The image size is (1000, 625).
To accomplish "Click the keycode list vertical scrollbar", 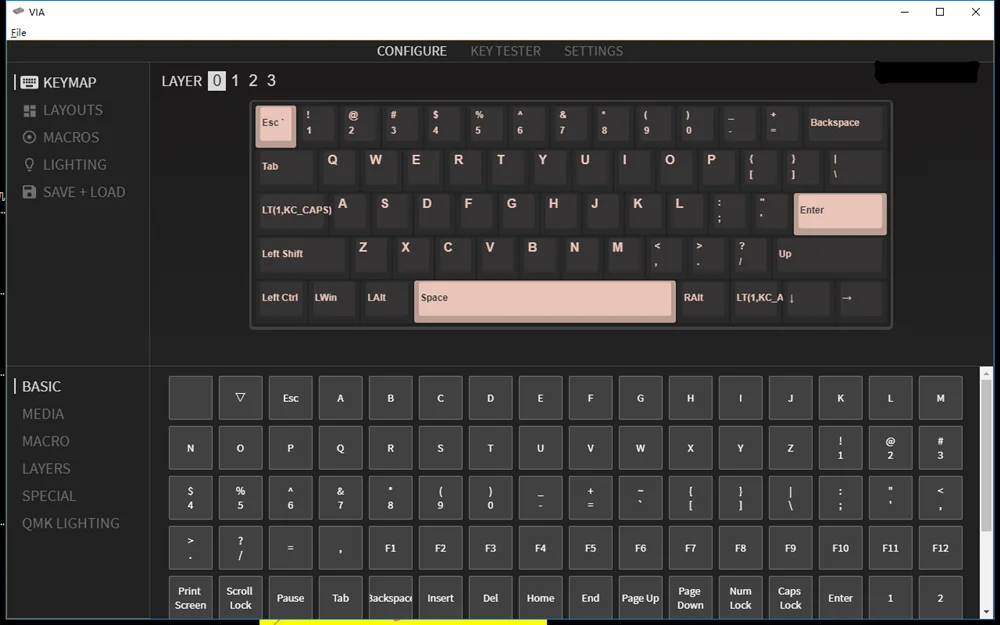I will click(x=986, y=450).
